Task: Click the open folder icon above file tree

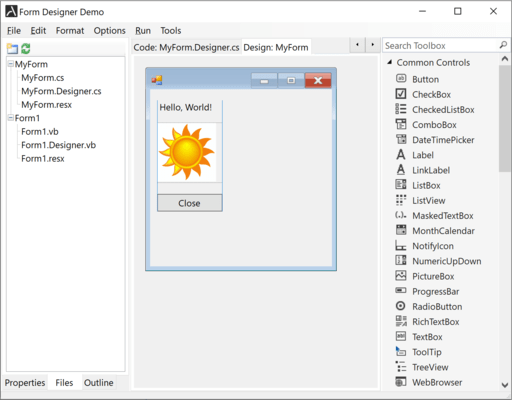Action: point(12,49)
